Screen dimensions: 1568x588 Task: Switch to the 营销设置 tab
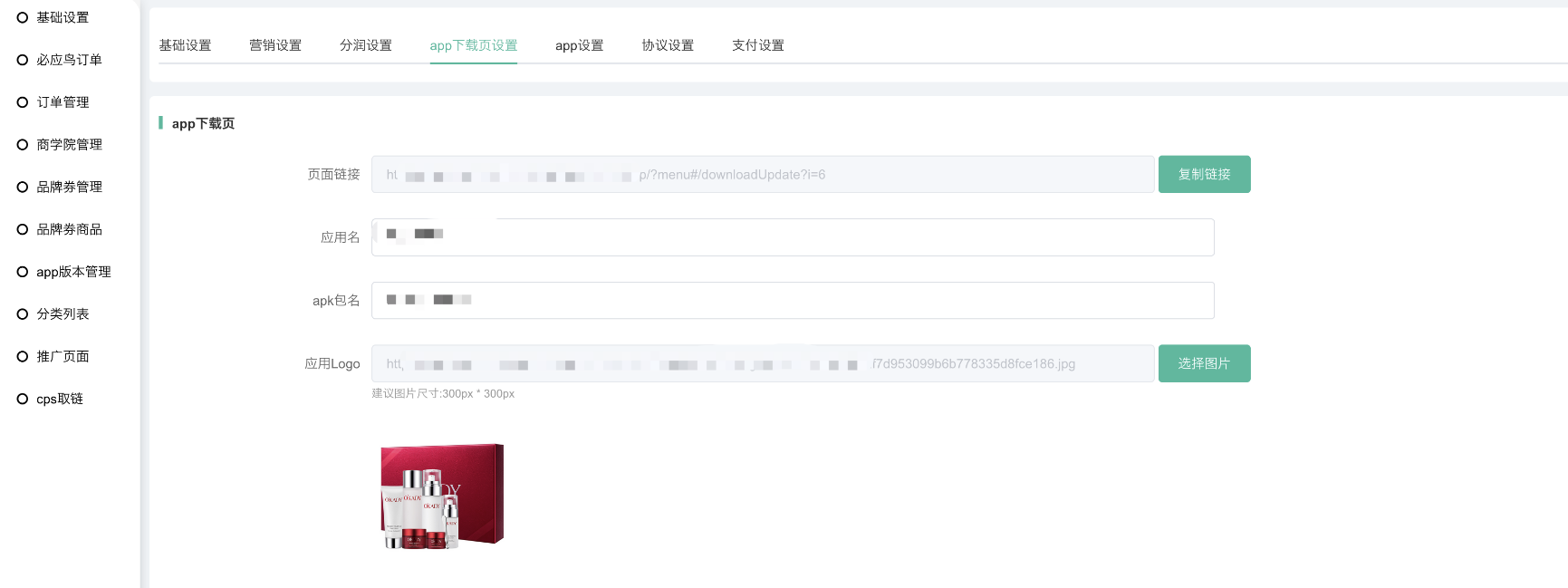[275, 45]
